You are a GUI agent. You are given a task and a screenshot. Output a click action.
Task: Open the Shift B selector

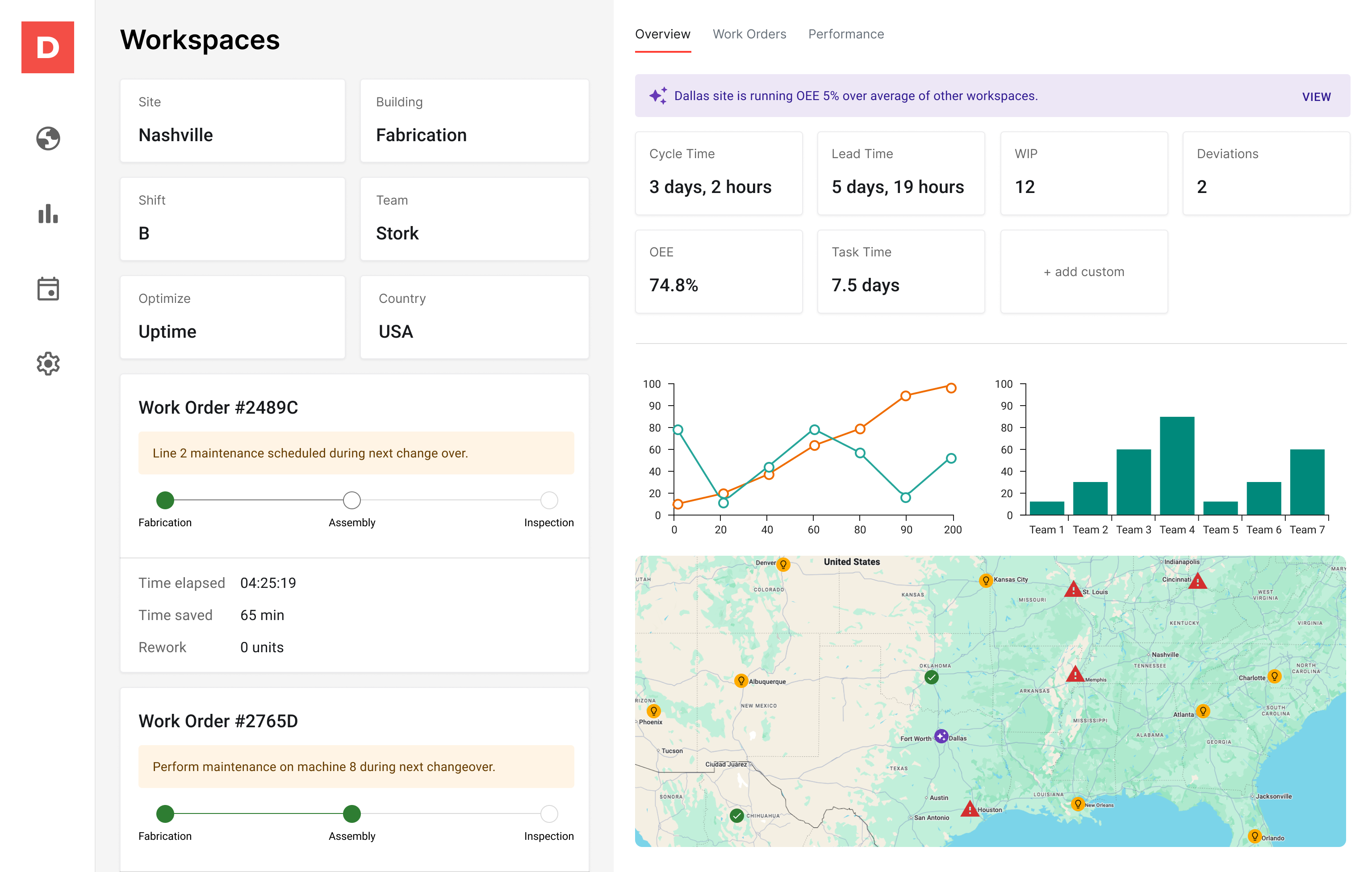tap(233, 218)
